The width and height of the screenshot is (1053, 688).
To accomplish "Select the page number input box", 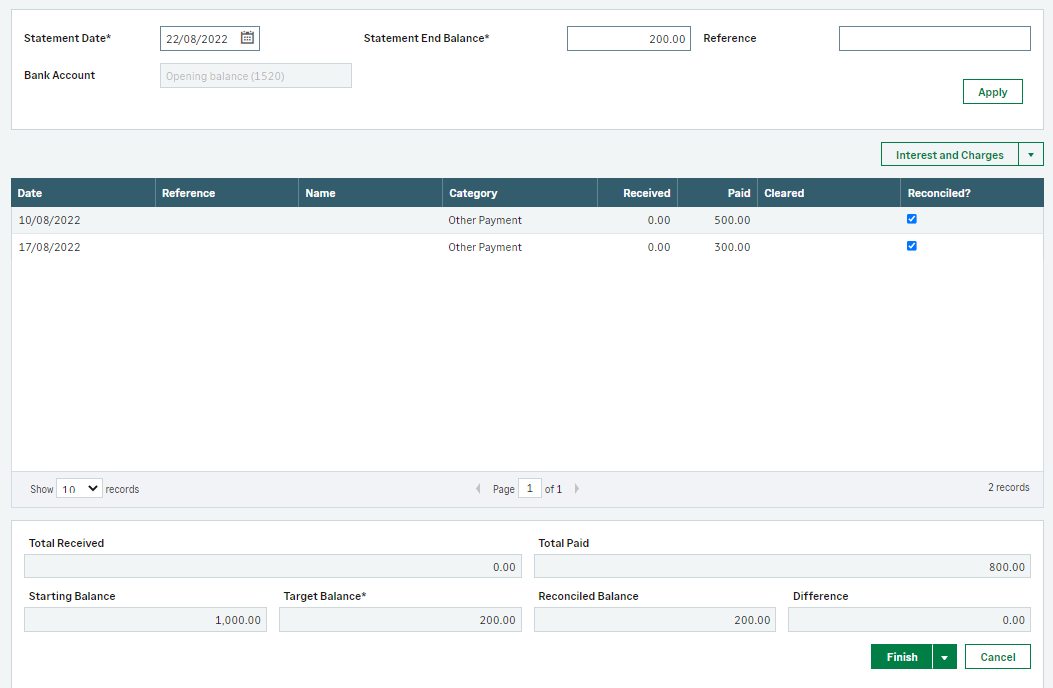I will tap(529, 489).
